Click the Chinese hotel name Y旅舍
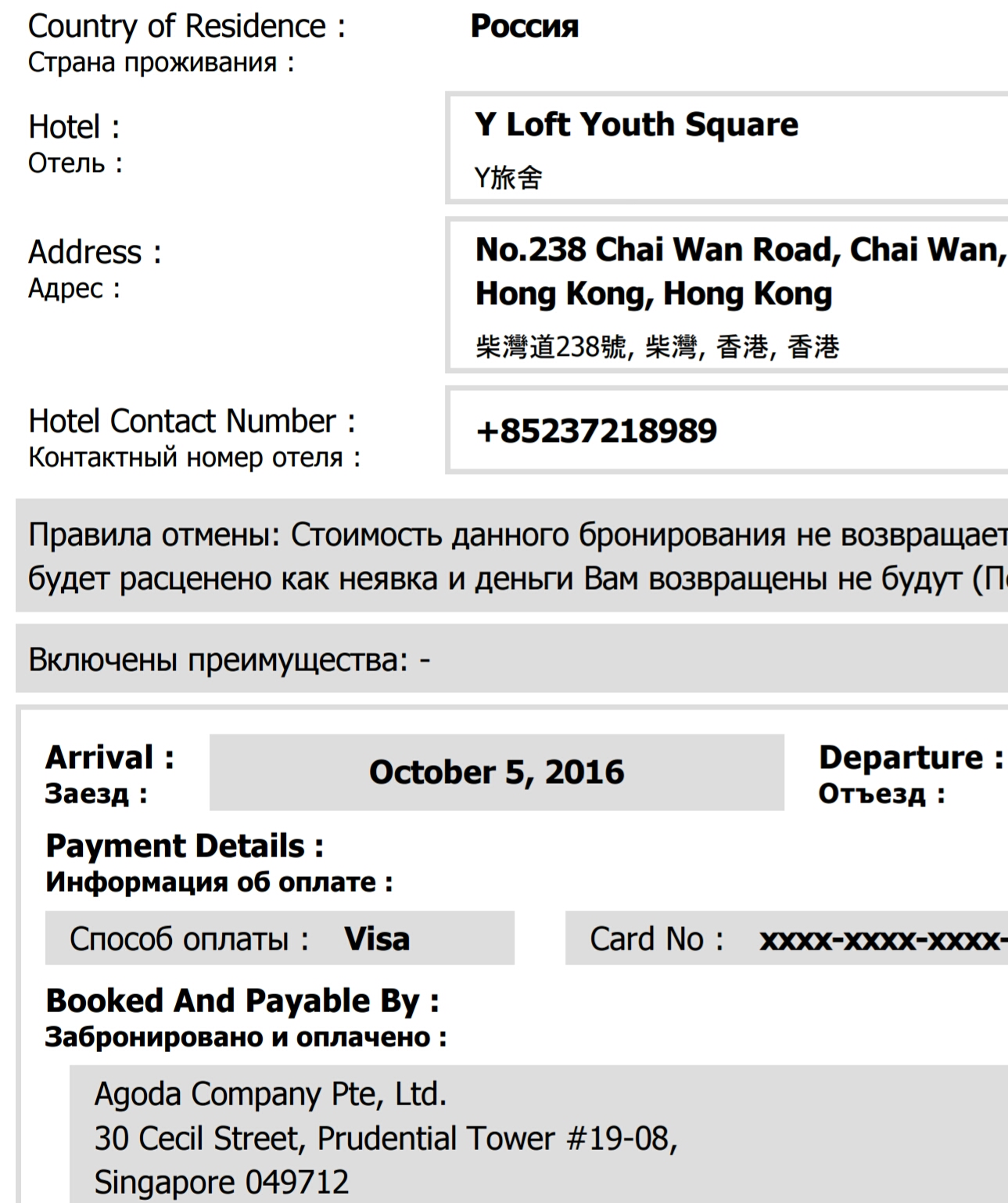This screenshot has height=1203, width=1008. tap(508, 178)
